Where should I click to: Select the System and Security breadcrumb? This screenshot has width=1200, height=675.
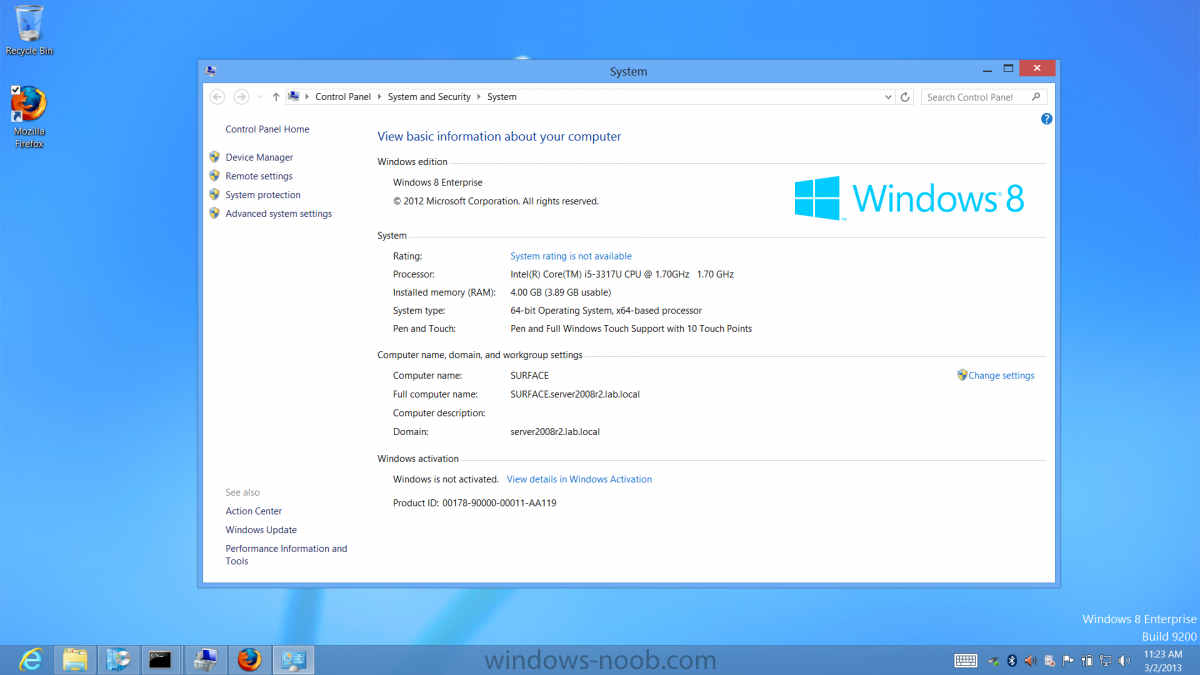429,97
